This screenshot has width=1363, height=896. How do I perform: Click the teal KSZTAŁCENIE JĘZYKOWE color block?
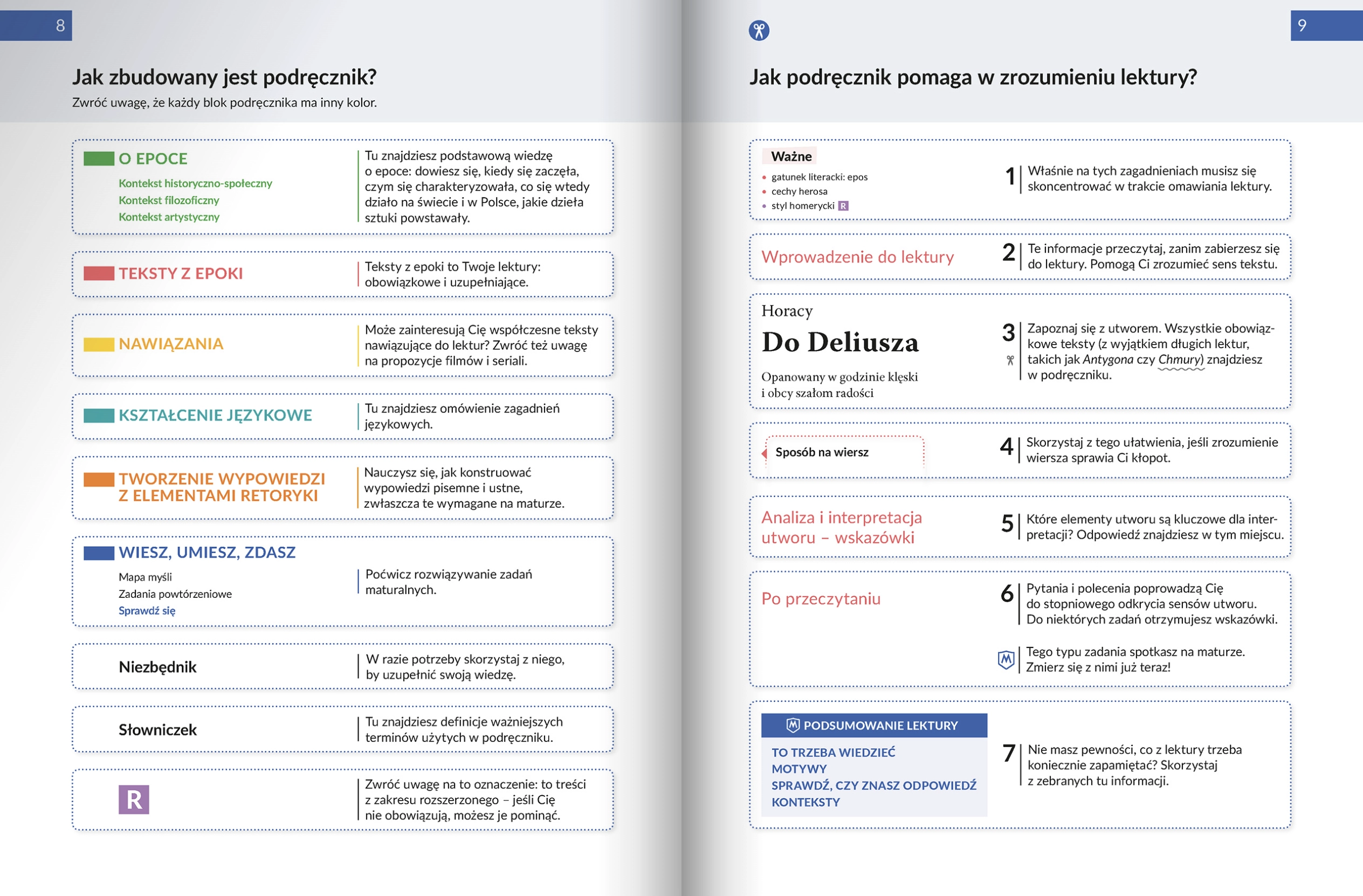pos(99,416)
